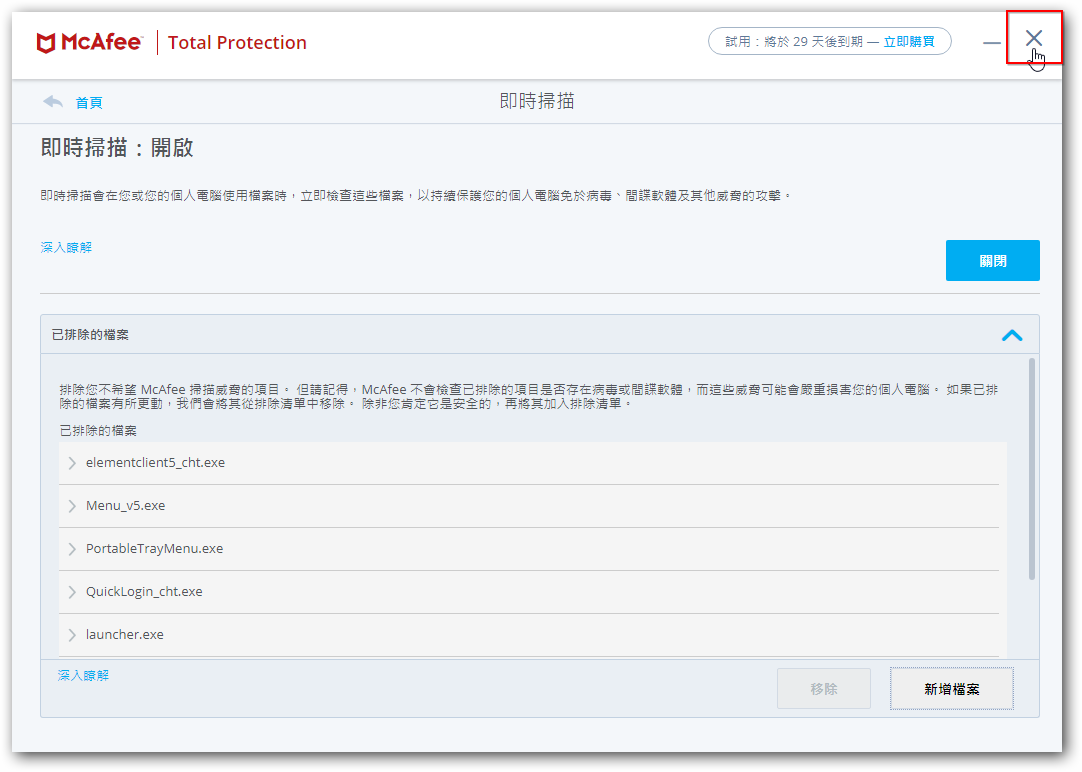This screenshot has width=1082, height=772.
Task: Click the Total Protection product title
Action: (x=237, y=42)
